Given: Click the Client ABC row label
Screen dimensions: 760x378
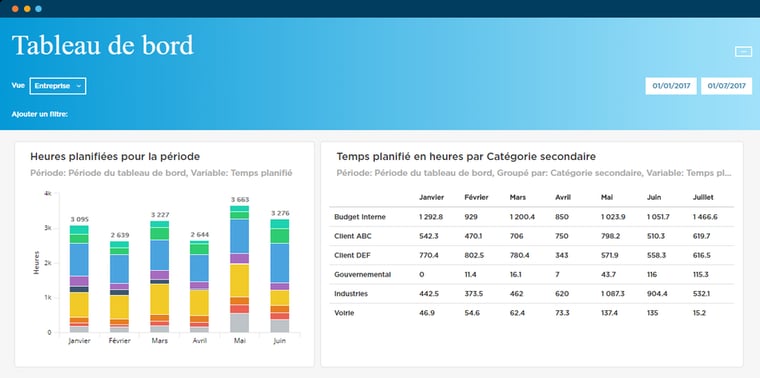Looking at the screenshot, I should pyautogui.click(x=353, y=236).
